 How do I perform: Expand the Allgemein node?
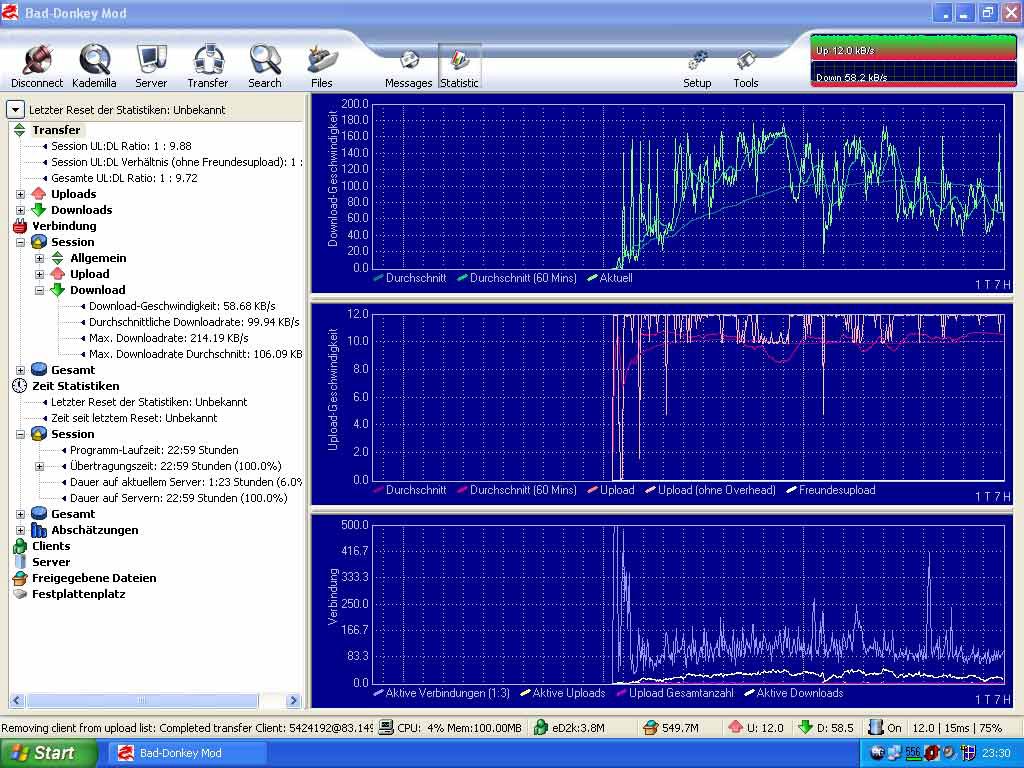pos(39,258)
